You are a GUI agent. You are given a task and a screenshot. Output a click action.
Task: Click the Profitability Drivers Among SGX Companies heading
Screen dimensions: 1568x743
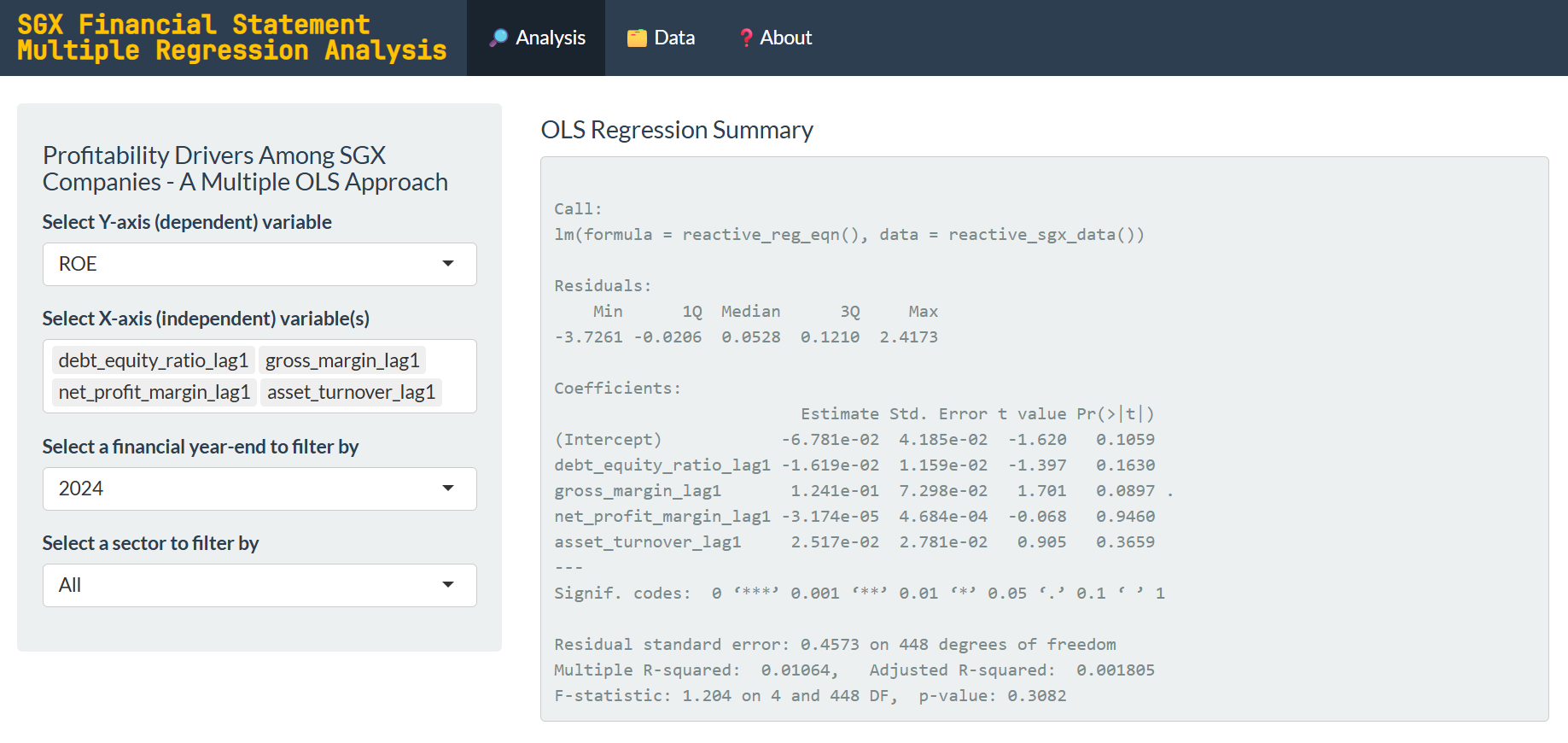pos(245,168)
